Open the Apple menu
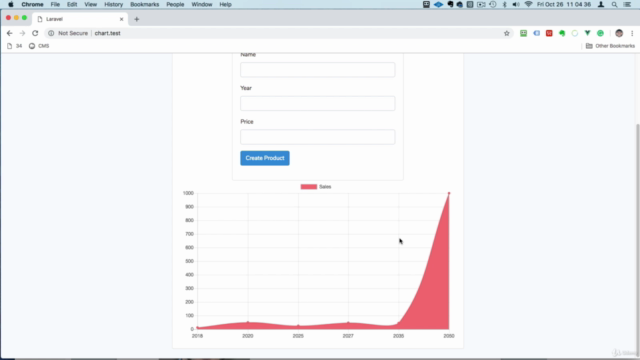Image resolution: width=640 pixels, height=360 pixels. [11, 4]
